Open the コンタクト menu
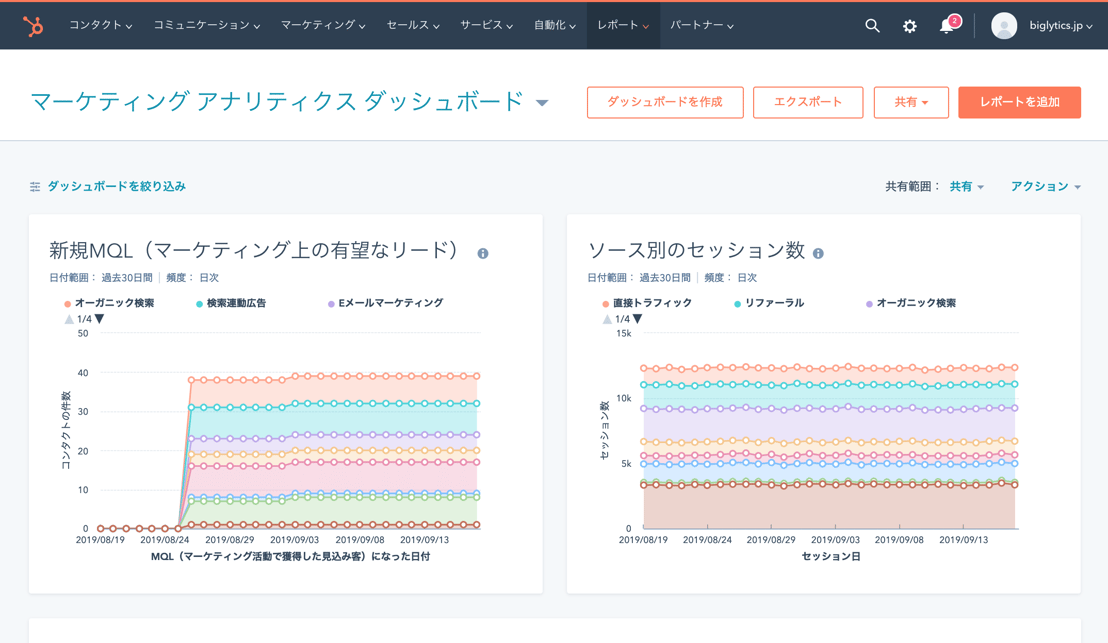Viewport: 1108px width, 643px height. pyautogui.click(x=100, y=25)
